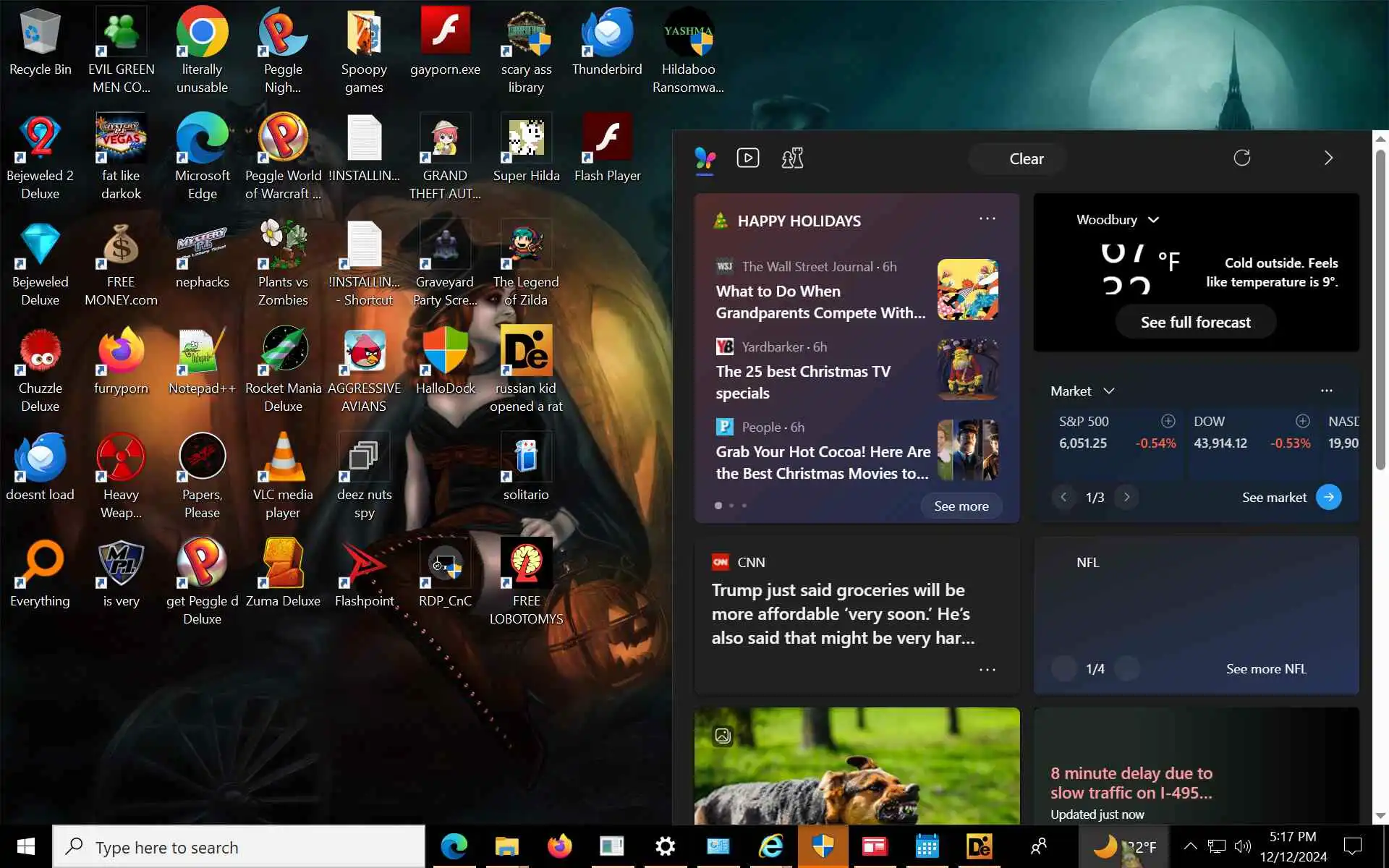Add S&P 500 to watchlist
The image size is (1389, 868).
point(1168,421)
